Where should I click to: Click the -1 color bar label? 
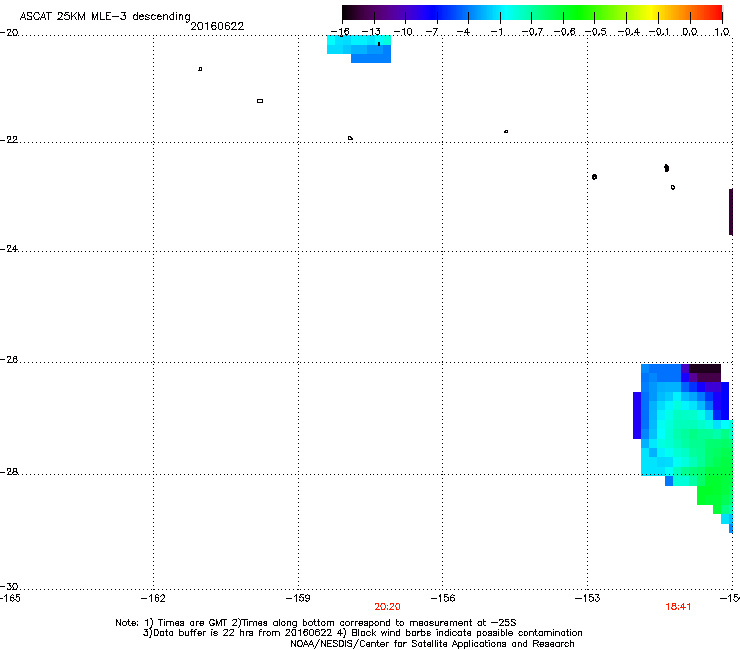click(496, 32)
